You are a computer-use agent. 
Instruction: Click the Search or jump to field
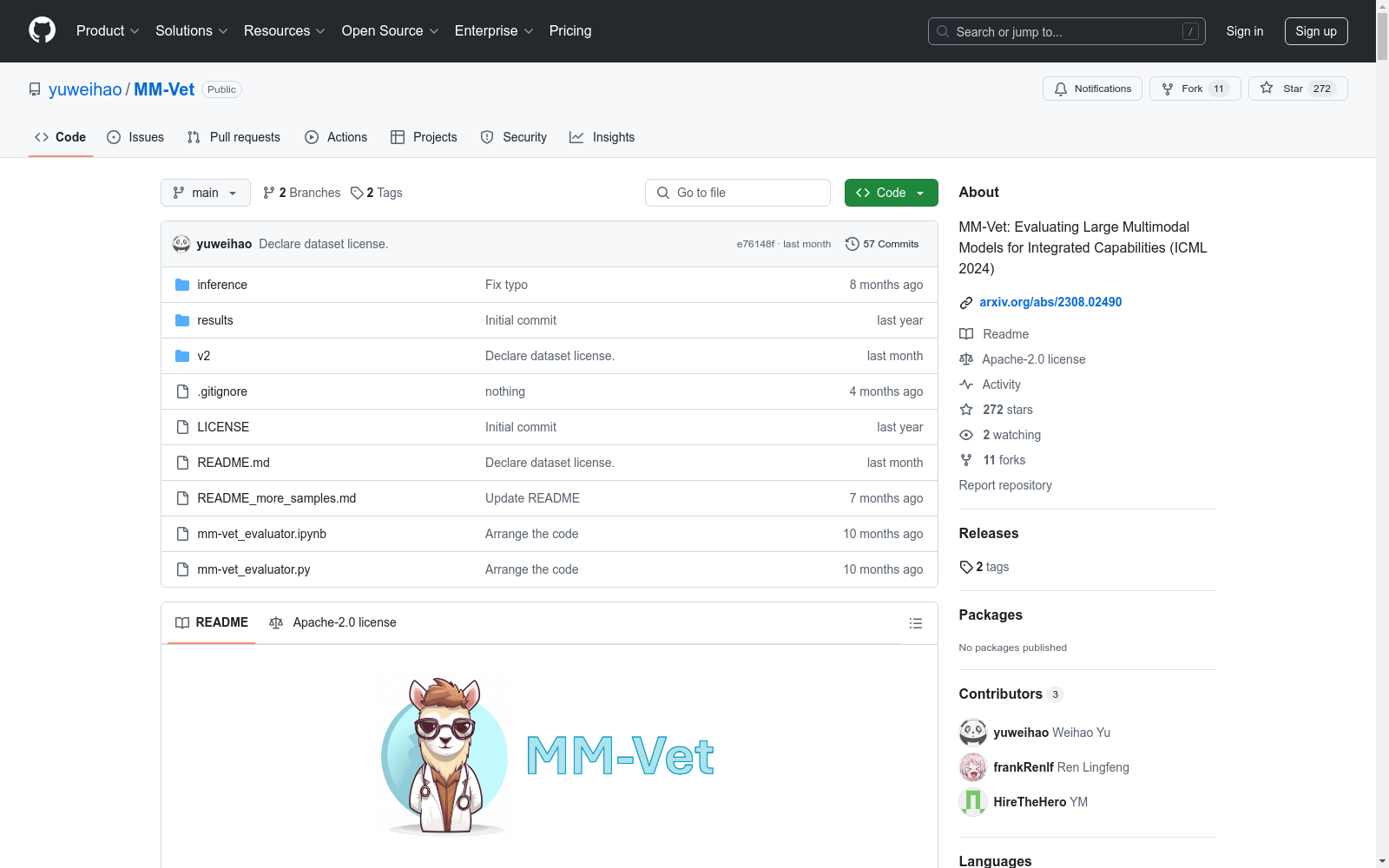coord(1067,31)
